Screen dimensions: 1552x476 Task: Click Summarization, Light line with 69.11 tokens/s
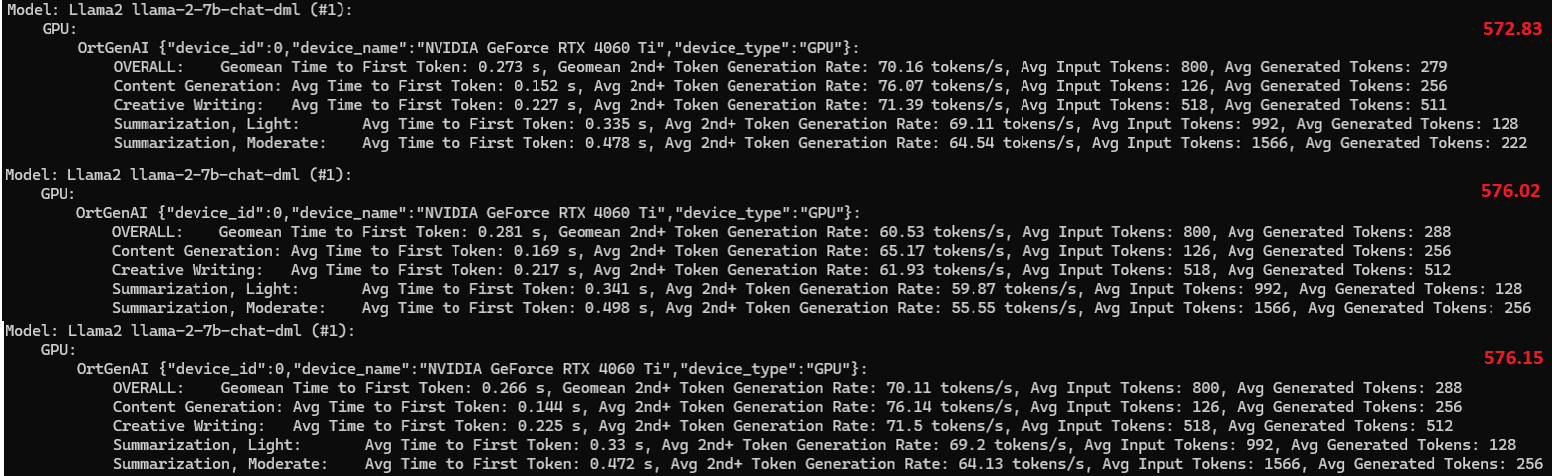coord(816,124)
